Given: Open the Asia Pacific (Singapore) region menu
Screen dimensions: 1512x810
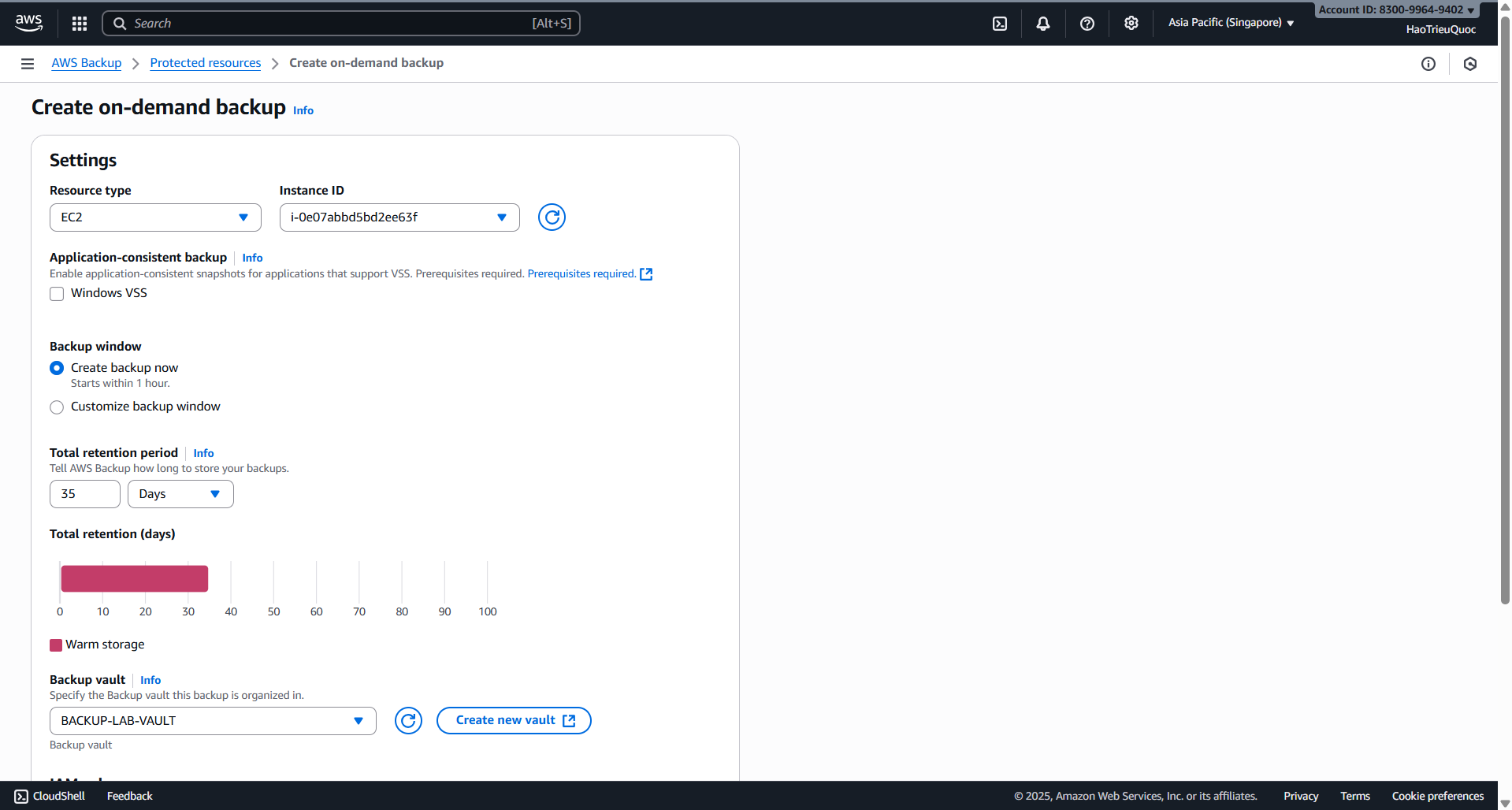Looking at the screenshot, I should [1230, 22].
